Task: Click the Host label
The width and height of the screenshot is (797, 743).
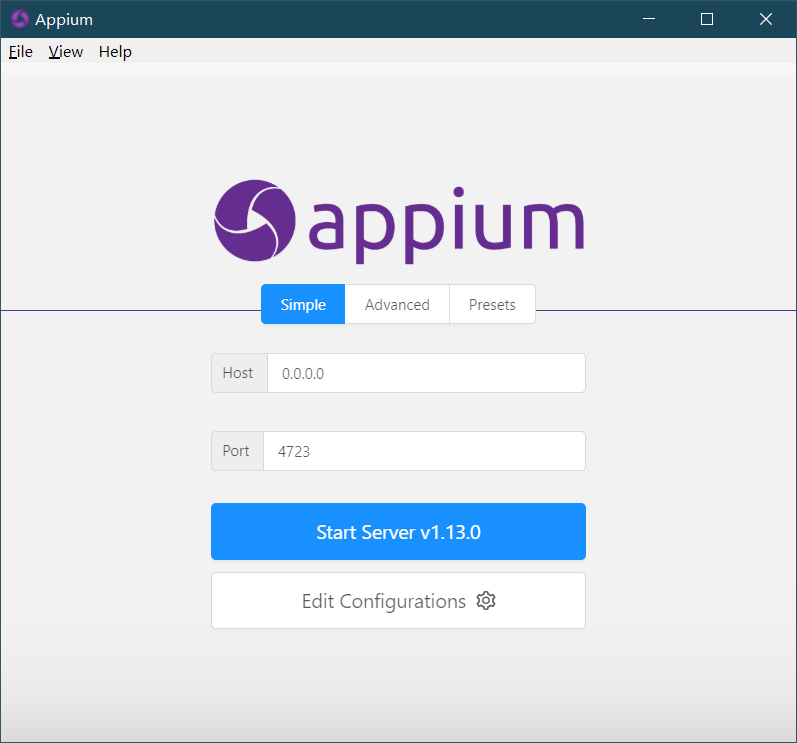Action: (238, 373)
